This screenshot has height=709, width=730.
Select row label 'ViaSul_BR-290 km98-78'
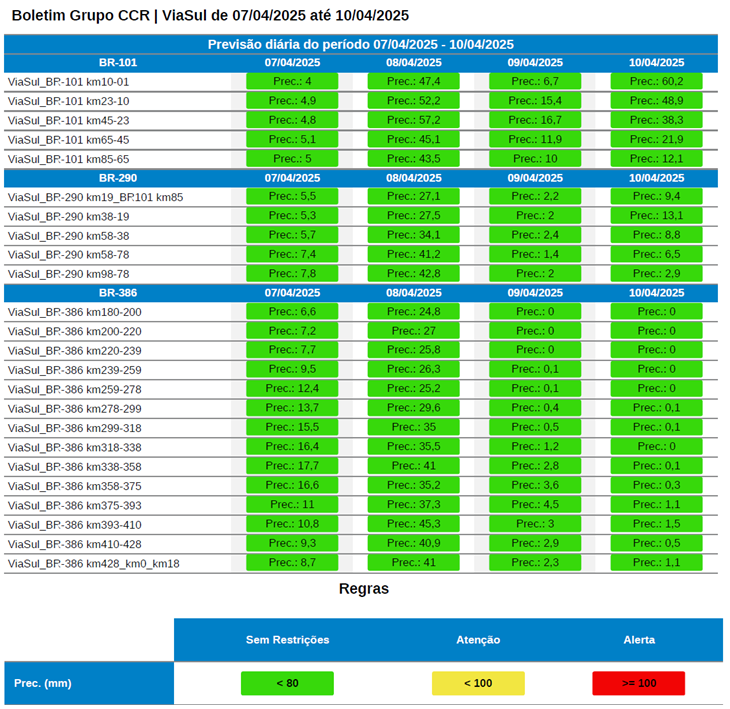(68, 274)
